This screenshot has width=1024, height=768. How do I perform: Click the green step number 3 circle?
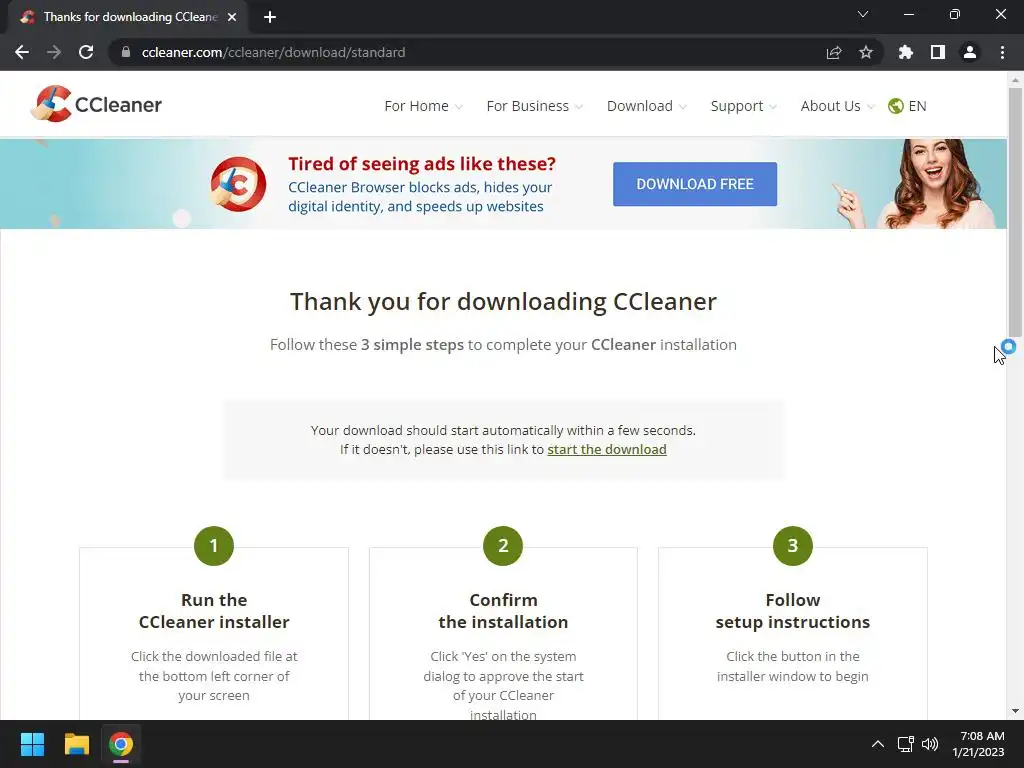pyautogui.click(x=792, y=545)
